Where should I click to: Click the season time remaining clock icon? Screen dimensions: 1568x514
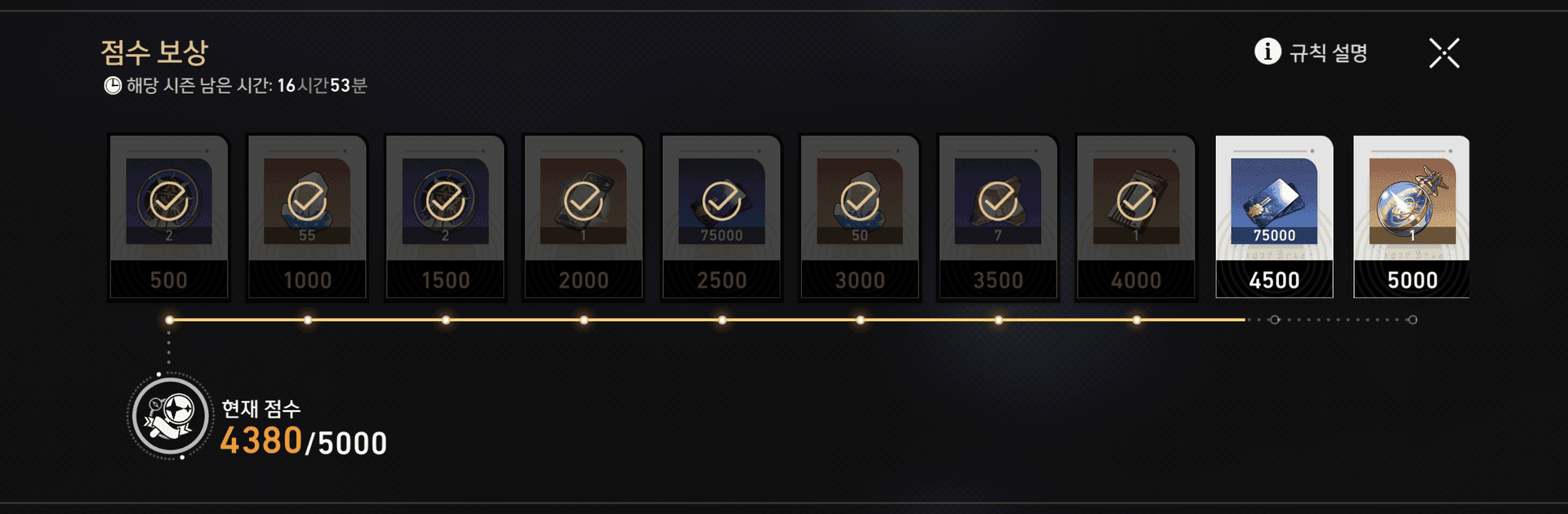point(113,86)
